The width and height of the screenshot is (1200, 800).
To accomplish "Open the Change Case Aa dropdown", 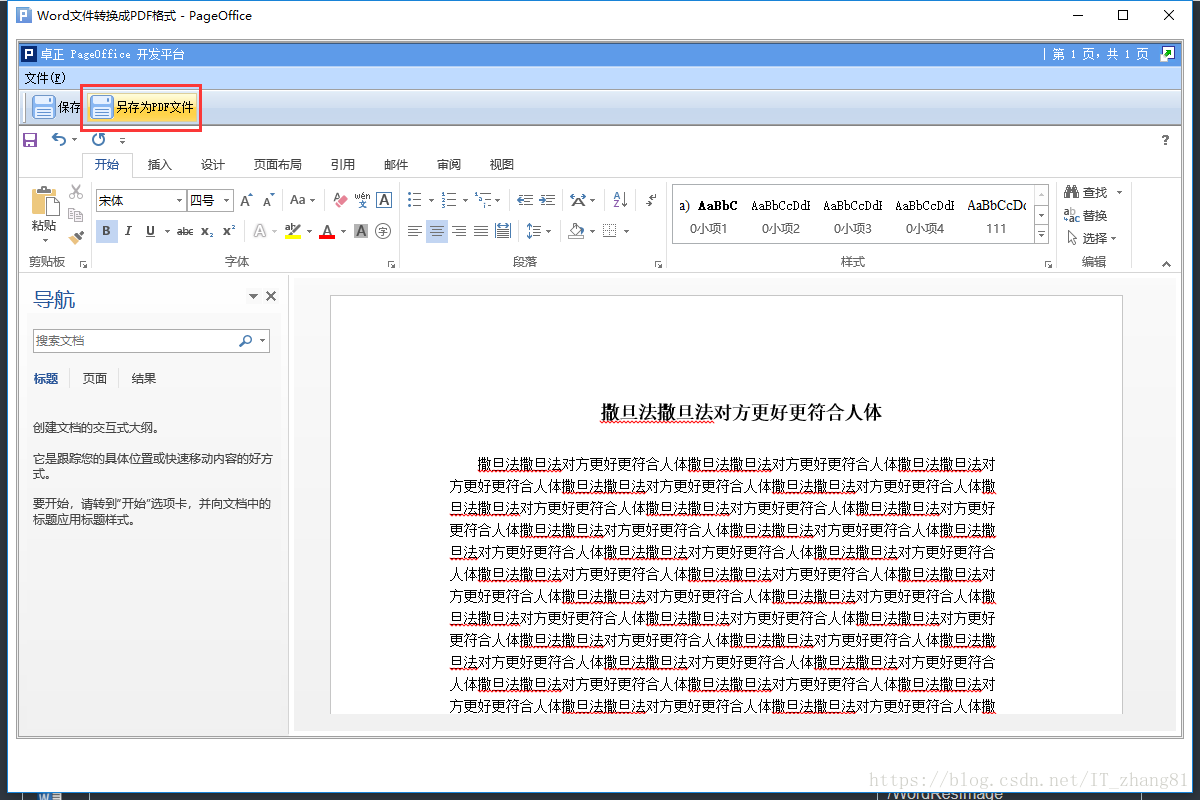I will click(302, 200).
